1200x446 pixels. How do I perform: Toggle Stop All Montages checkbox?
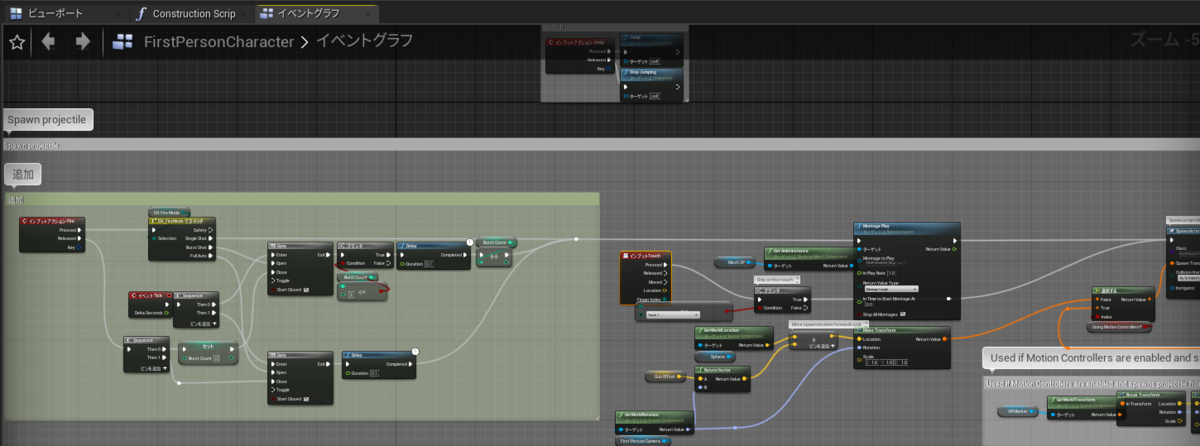(x=904, y=314)
